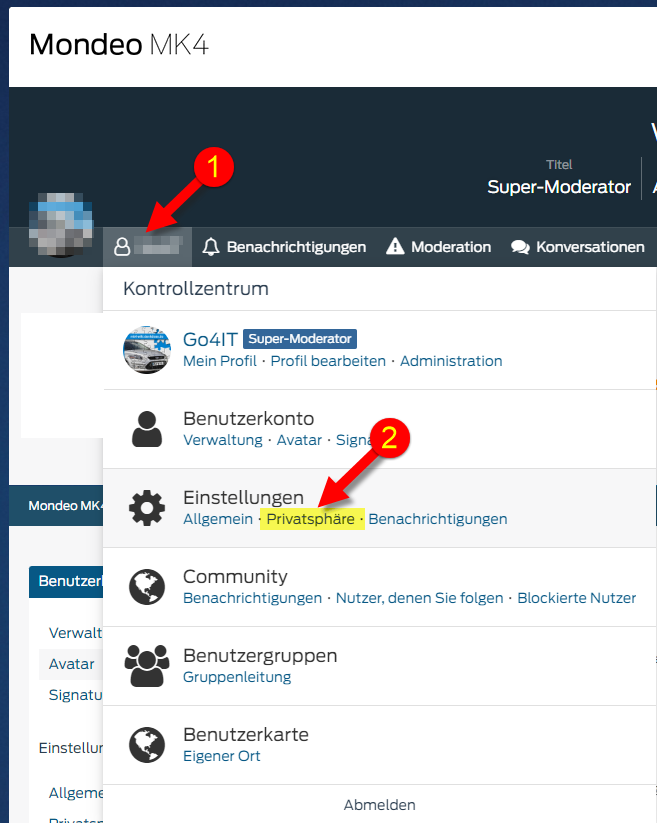
Task: Open Allgemein settings link
Action: [x=218, y=519]
